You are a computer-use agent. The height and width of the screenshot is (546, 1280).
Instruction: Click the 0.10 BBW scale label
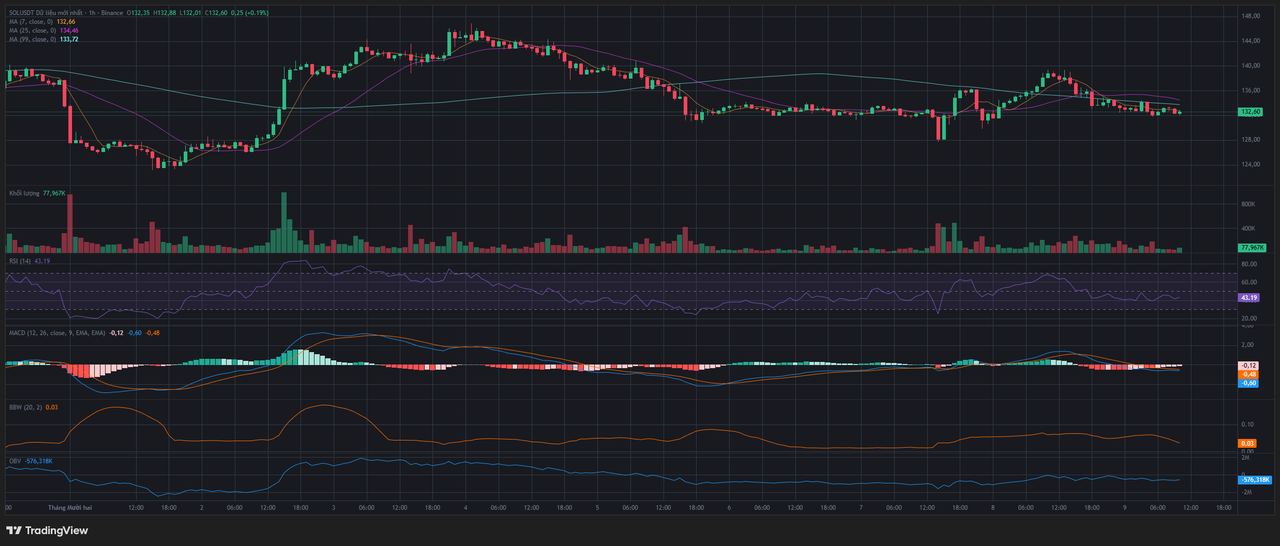(1247, 424)
